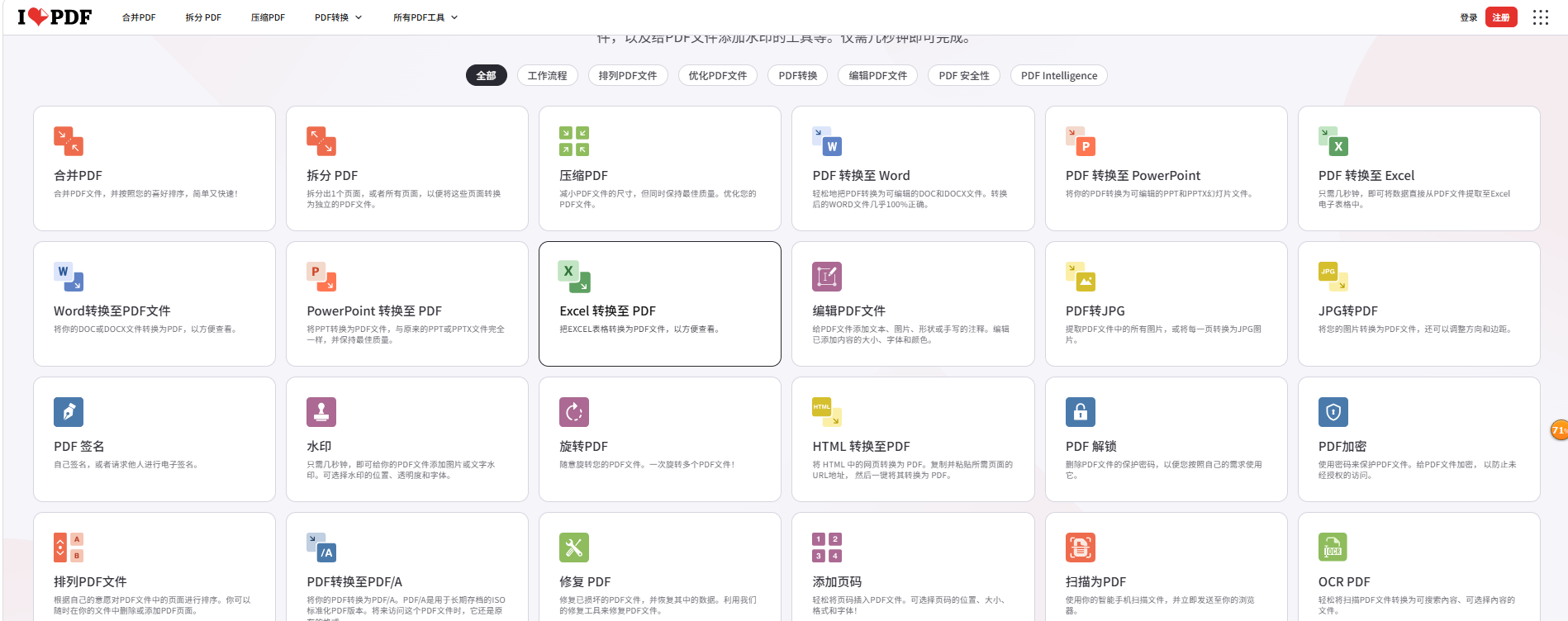Open the OCR PDF card title

[1344, 582]
